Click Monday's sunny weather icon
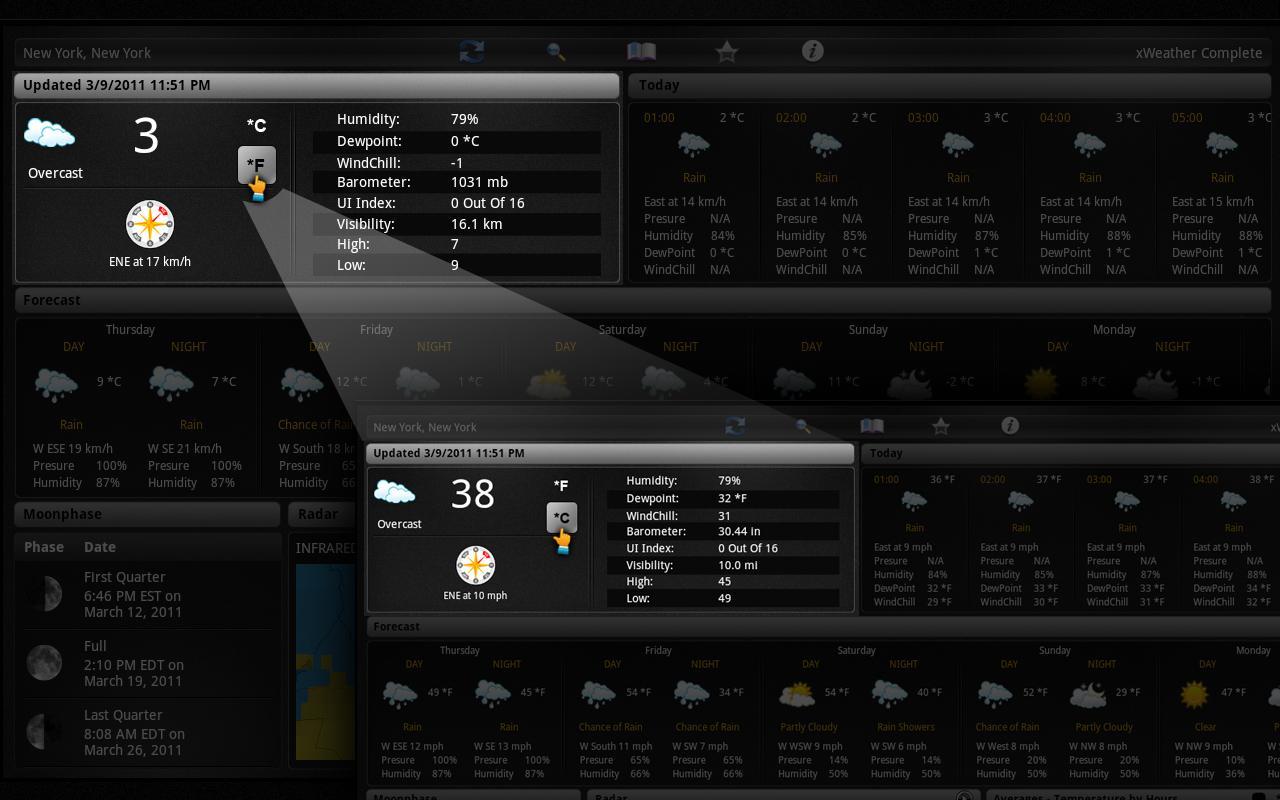The image size is (1280, 800). pos(1040,381)
